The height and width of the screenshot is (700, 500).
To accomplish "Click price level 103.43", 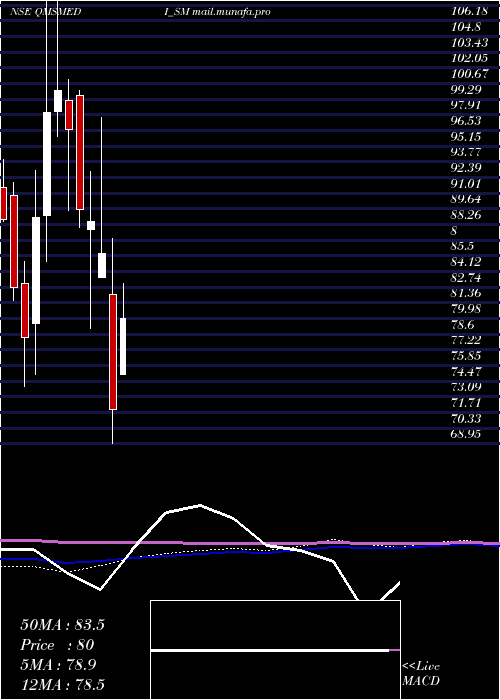I will click(471, 43).
